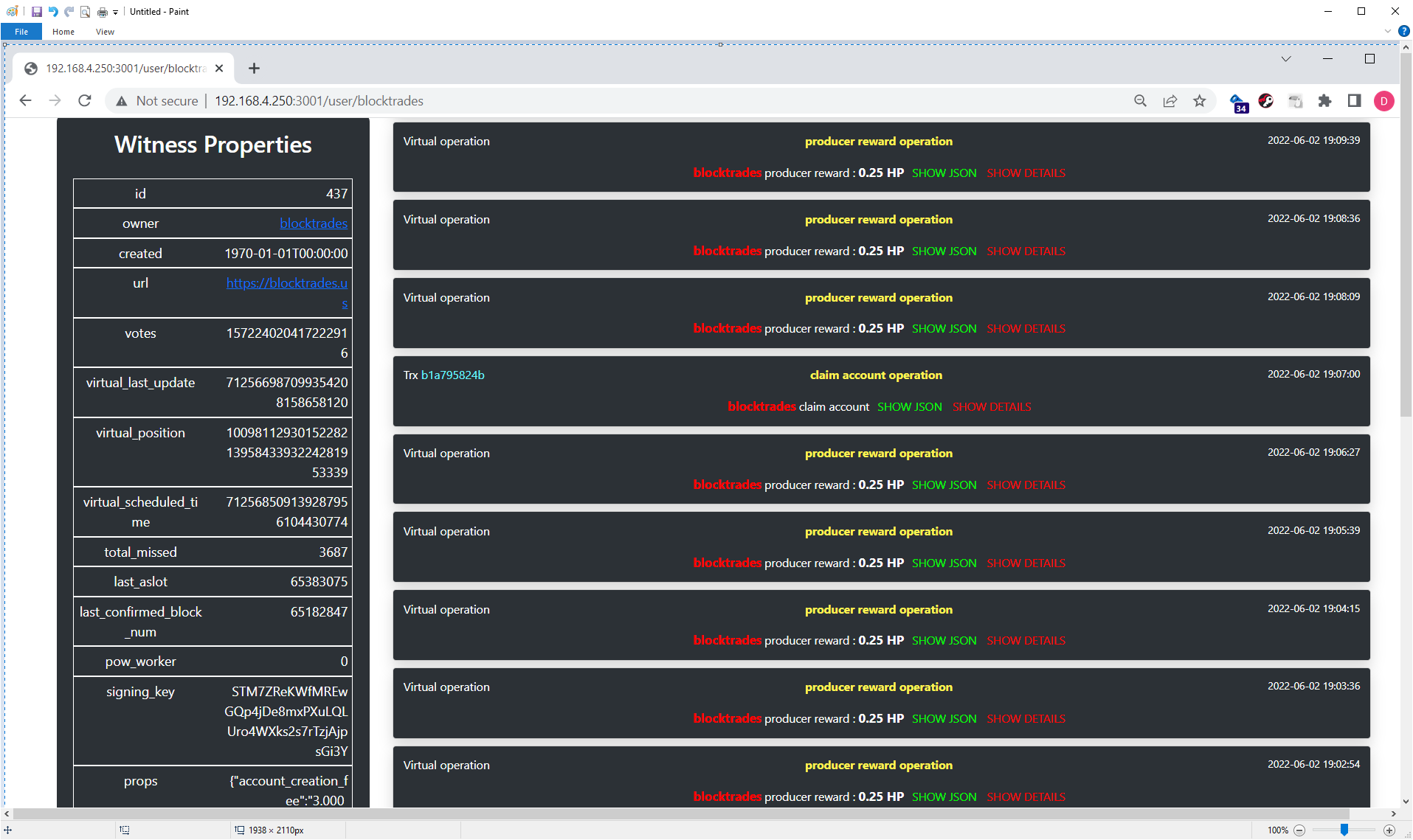
Task: Bookmark this page with the star icon
Action: tap(1200, 101)
